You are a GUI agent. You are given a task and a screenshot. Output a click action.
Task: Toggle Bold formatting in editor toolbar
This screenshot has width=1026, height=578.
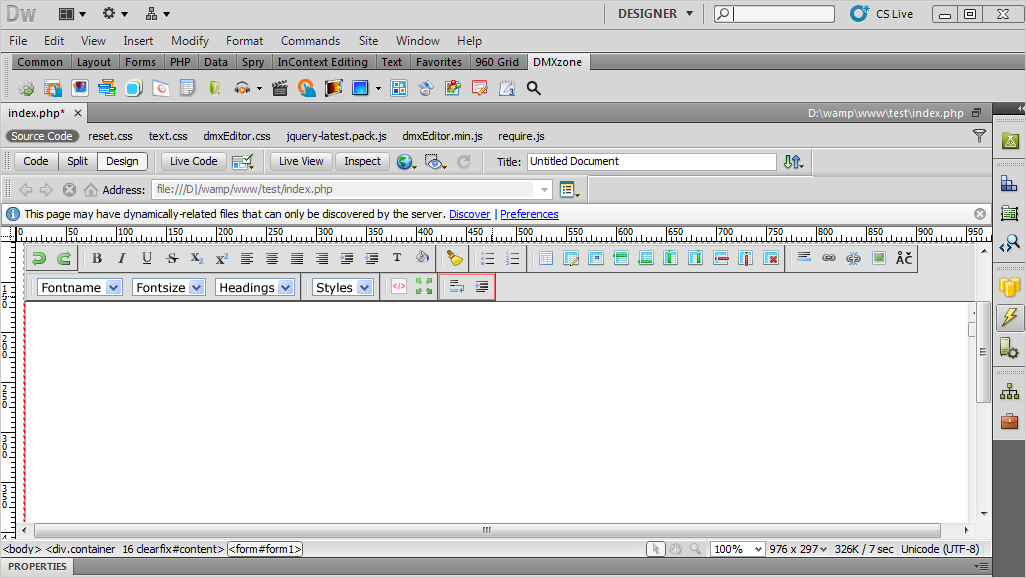[97, 259]
